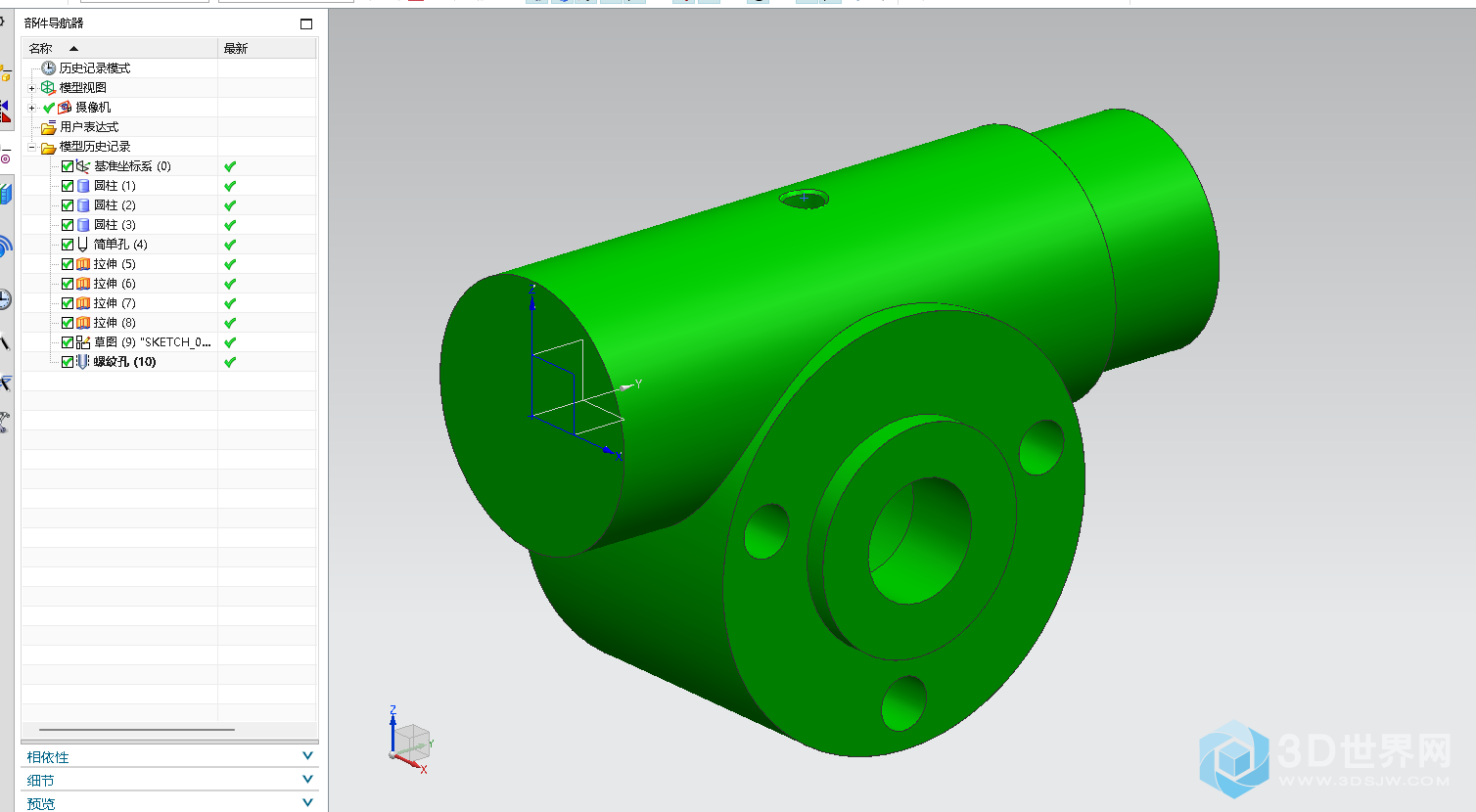Click the extrude icon of 拉伸 (6)
The image size is (1476, 812).
click(x=83, y=284)
